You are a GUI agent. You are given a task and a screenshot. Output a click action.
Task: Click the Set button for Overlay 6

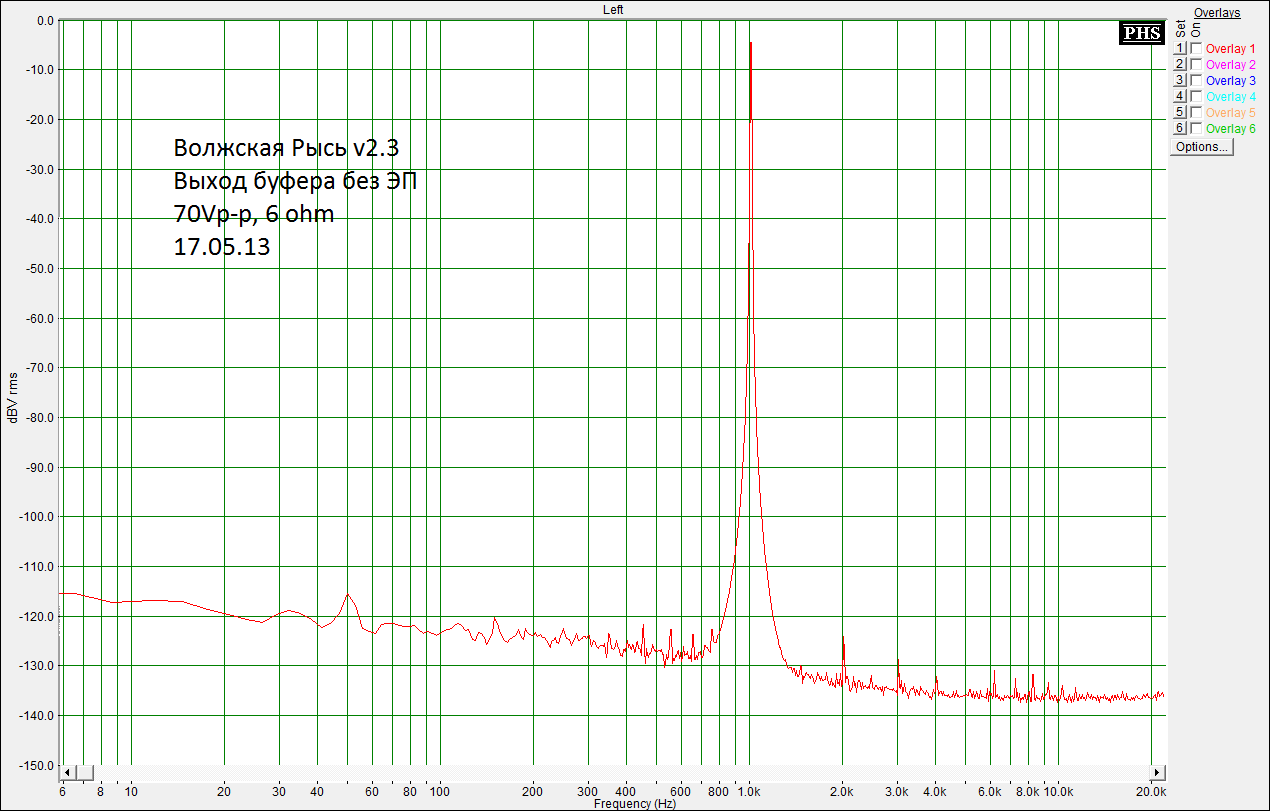[1180, 128]
